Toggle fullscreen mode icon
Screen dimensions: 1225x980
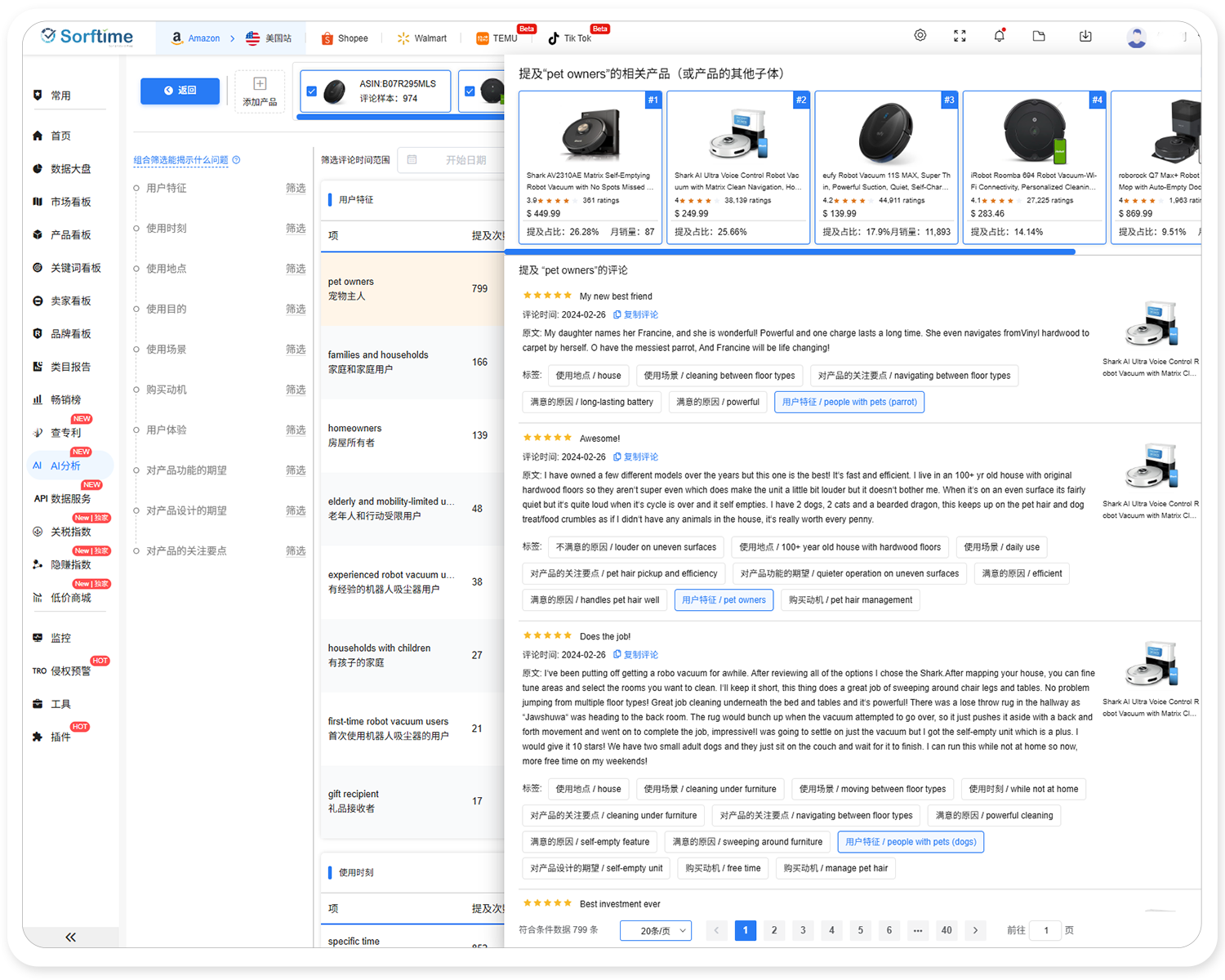960,36
